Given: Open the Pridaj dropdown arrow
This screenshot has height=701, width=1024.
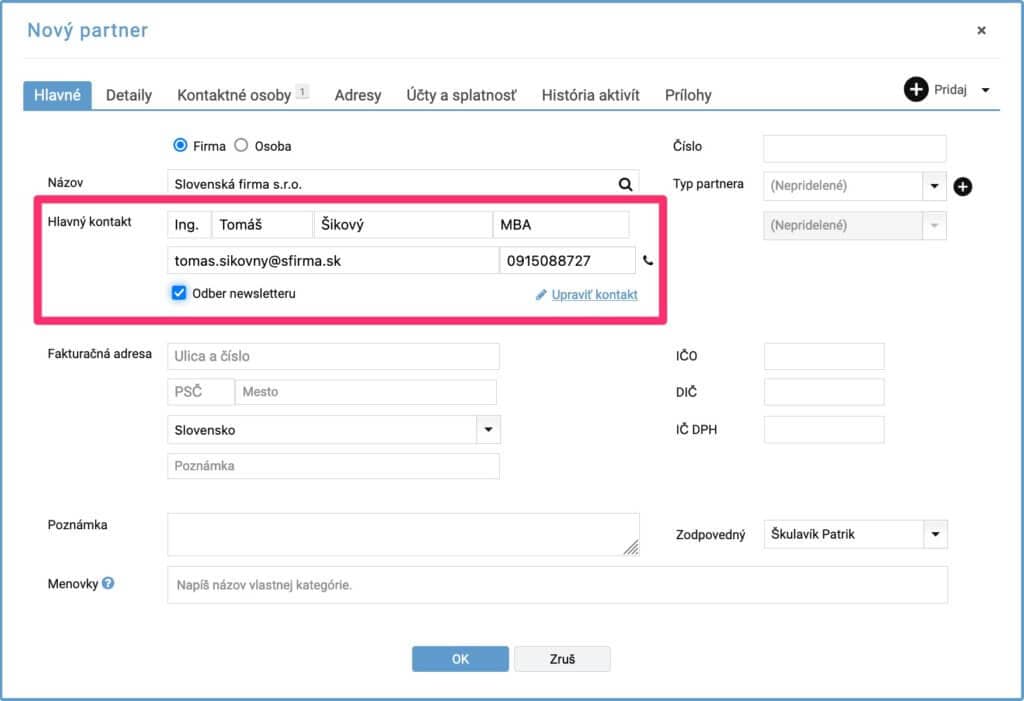Looking at the screenshot, I should click(985, 90).
